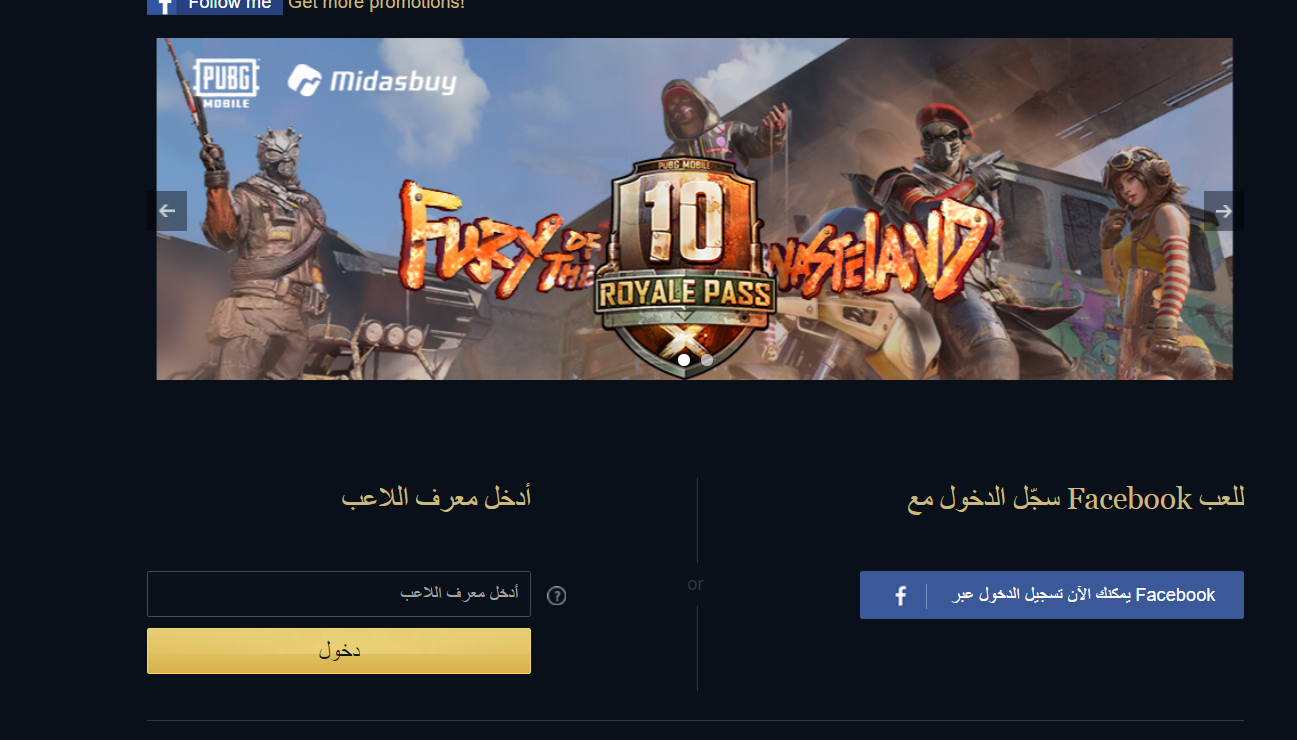This screenshot has width=1297, height=740.
Task: Log in via يمكنك الآن تسجيل الدخول عبر Facebook button
Action: (1052, 595)
